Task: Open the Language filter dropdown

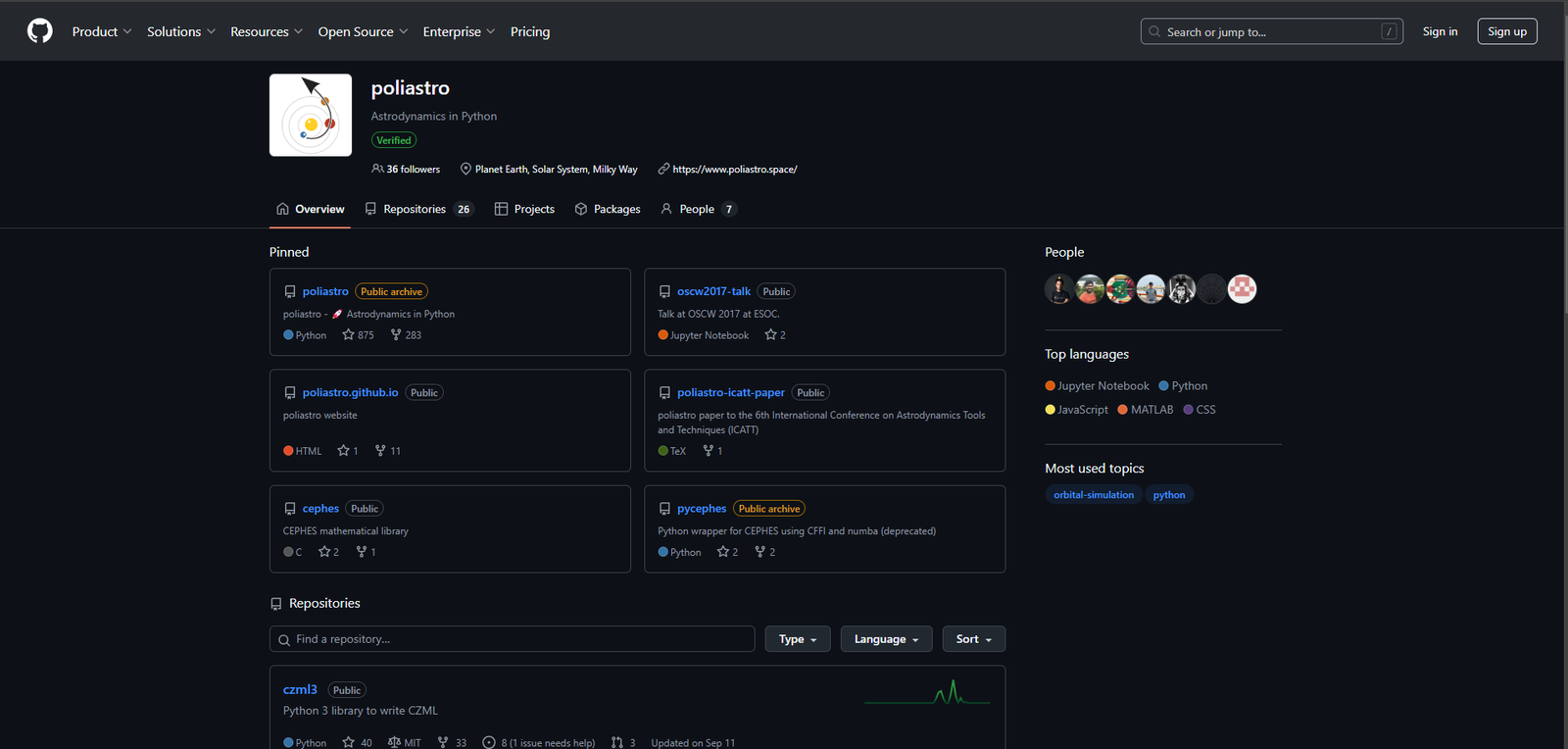Action: point(886,639)
